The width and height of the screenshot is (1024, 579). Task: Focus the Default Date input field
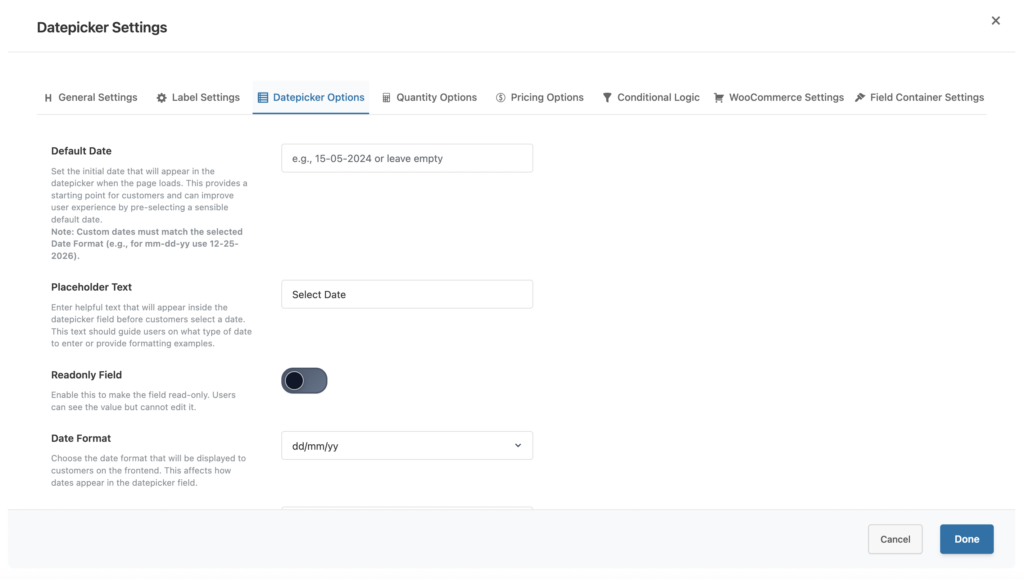coord(406,158)
